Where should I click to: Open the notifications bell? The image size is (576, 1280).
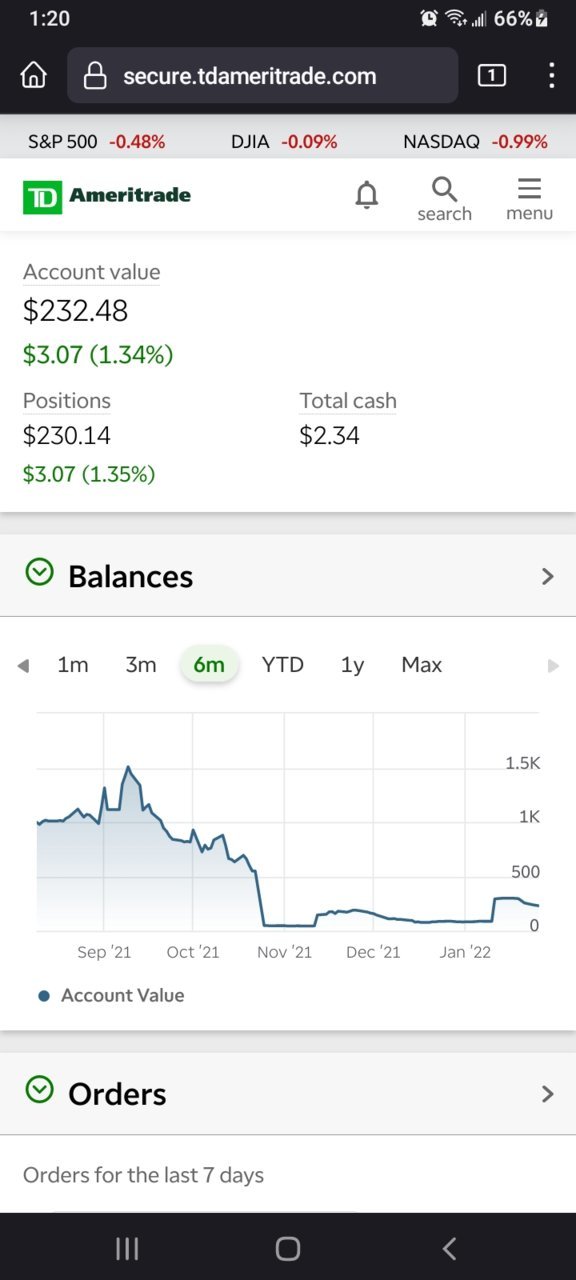click(x=367, y=195)
